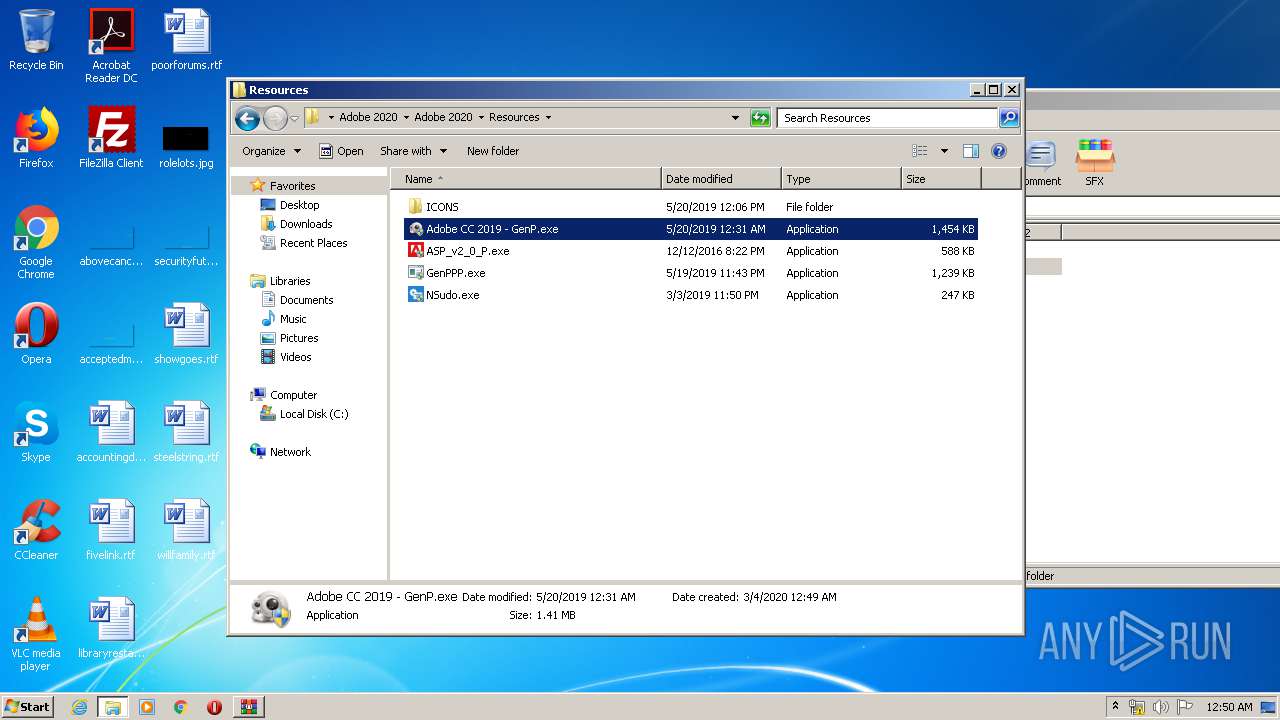The width and height of the screenshot is (1280, 720).
Task: Select Libraries in navigation pane
Action: tap(290, 281)
